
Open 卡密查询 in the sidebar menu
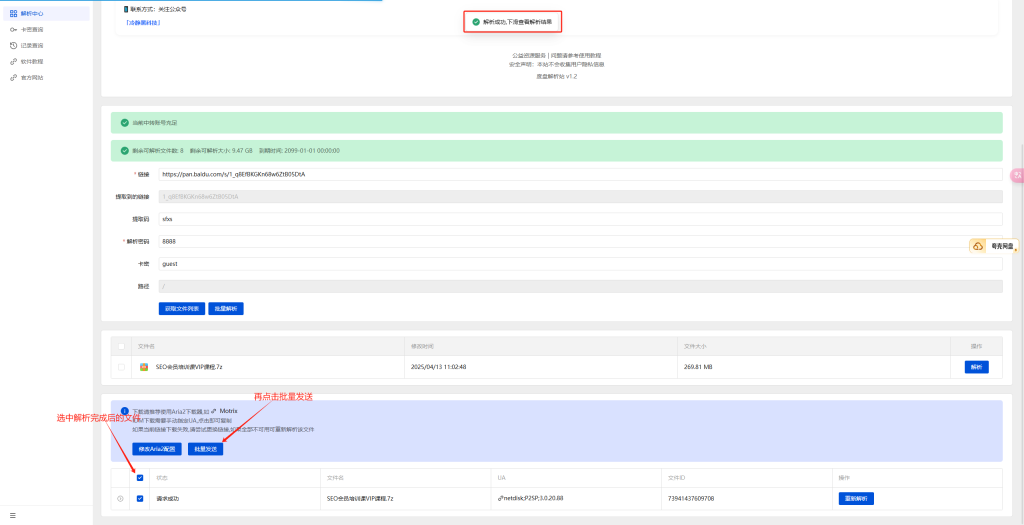(32, 30)
